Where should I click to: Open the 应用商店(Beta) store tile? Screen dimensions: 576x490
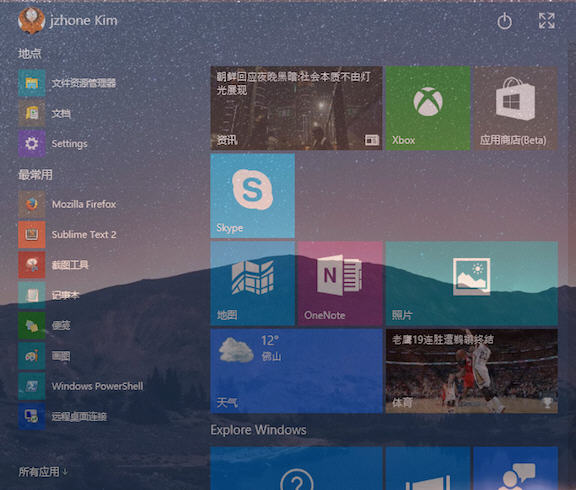(x=515, y=108)
